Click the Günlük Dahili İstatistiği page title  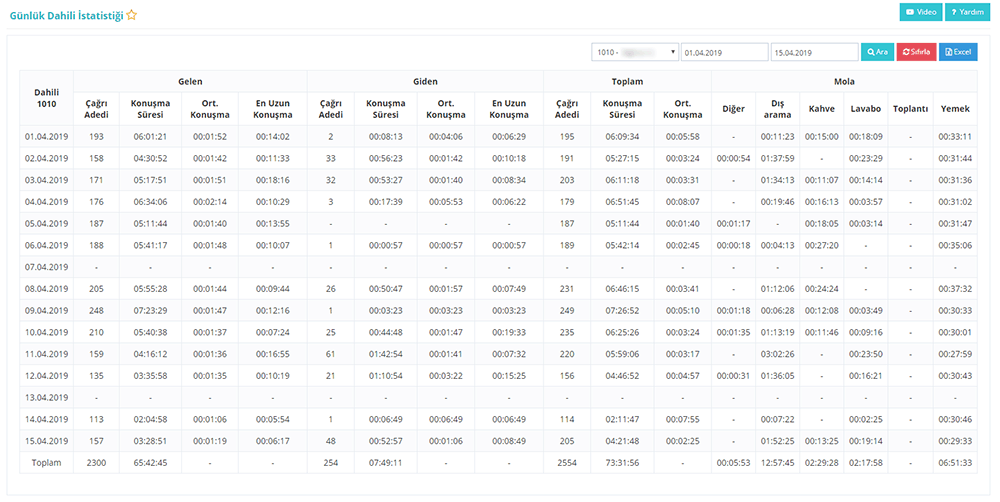(x=66, y=16)
